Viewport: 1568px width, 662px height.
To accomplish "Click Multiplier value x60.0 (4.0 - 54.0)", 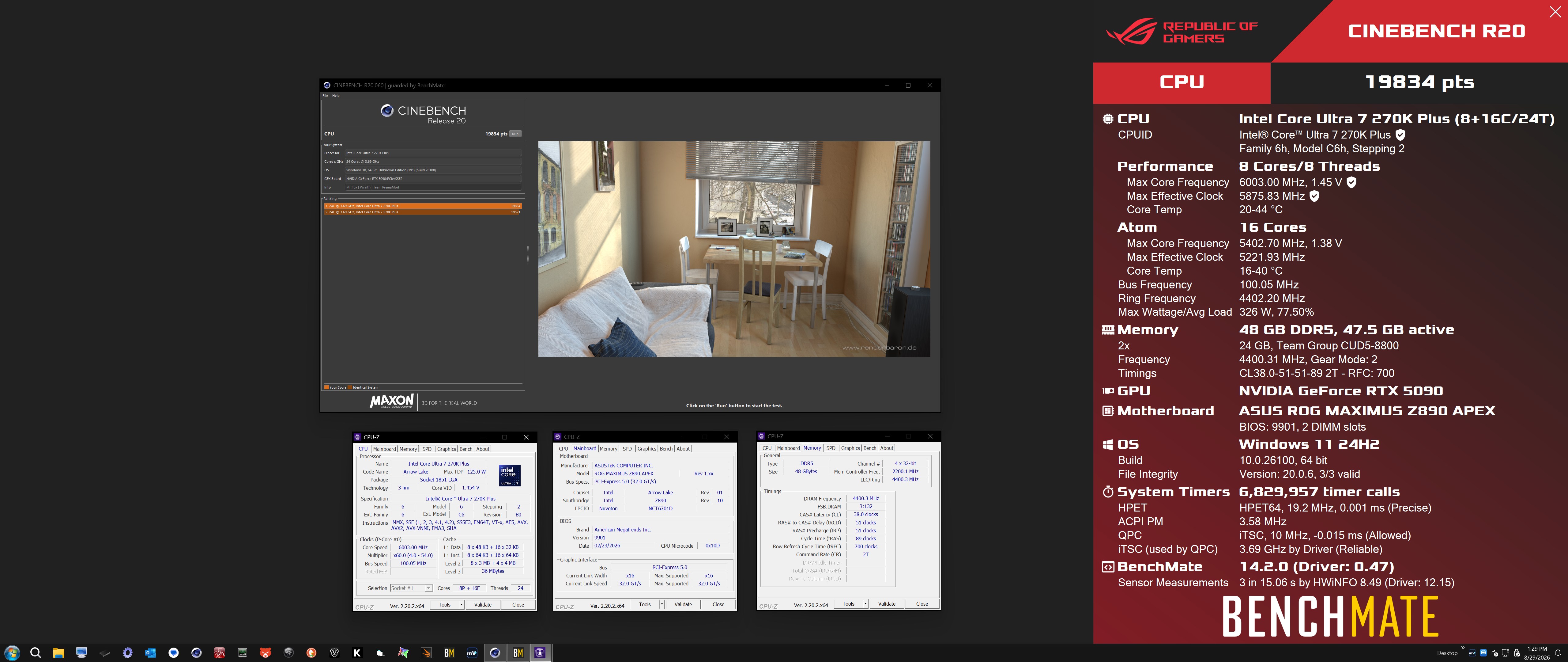I will point(413,555).
